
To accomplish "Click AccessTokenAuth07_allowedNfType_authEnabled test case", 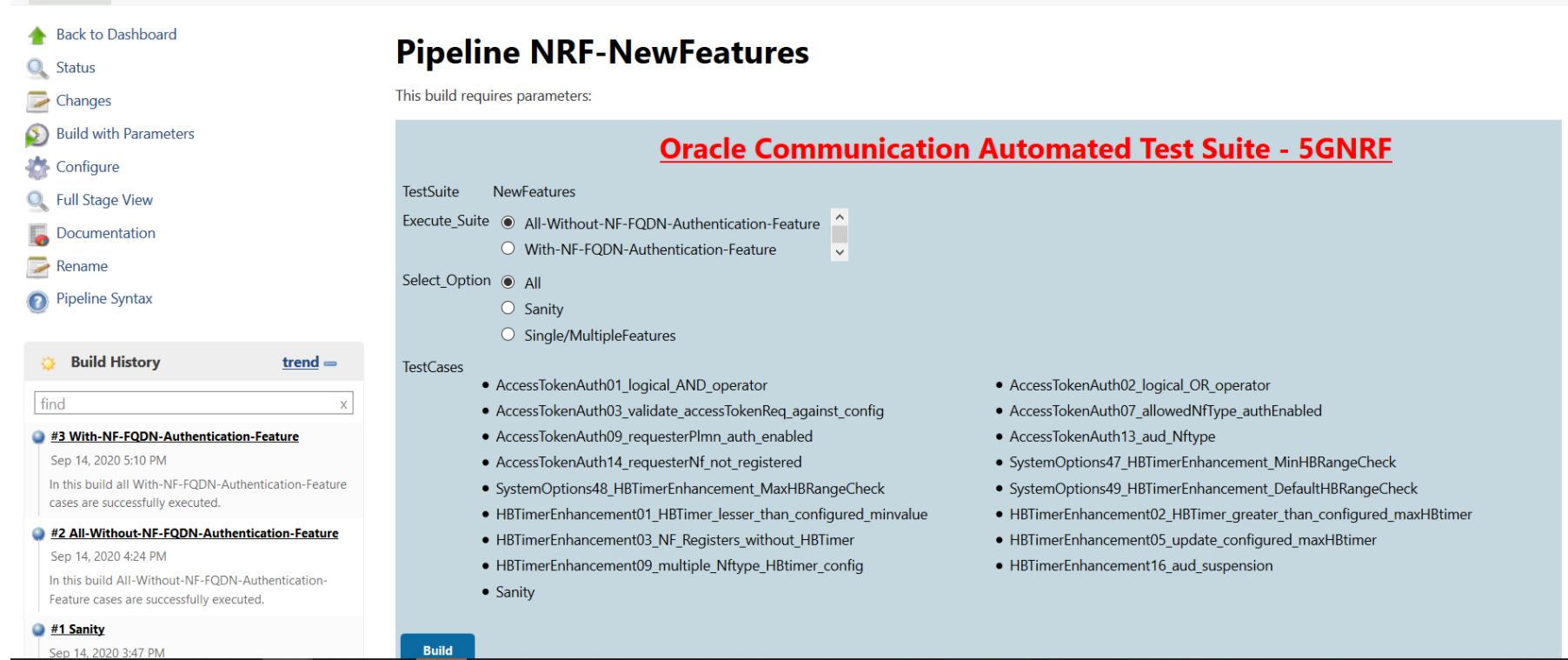I will (1166, 410).
